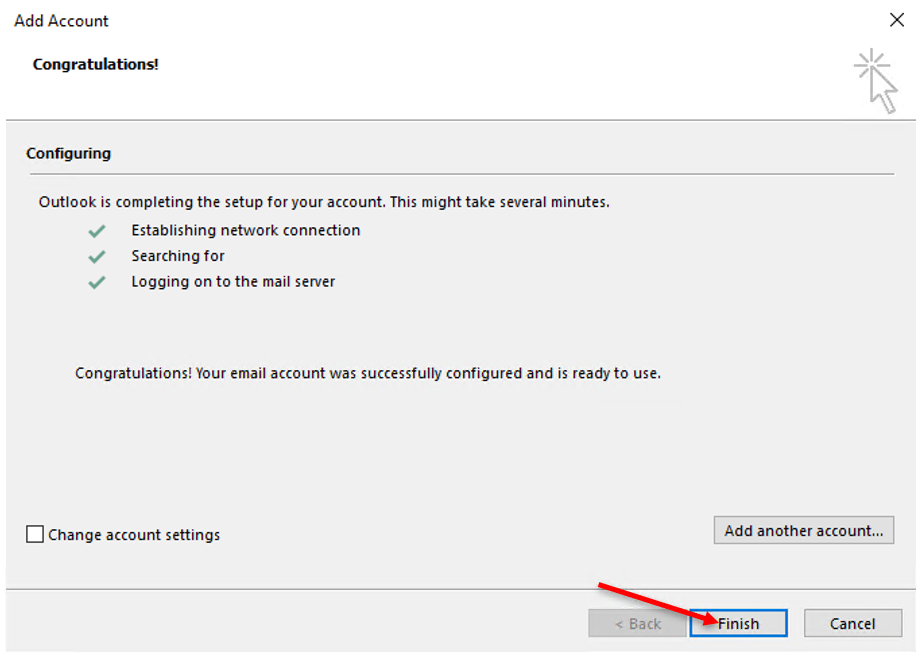Close the Add Account dialog window
Viewport: 917px width, 655px height.
coord(896,20)
